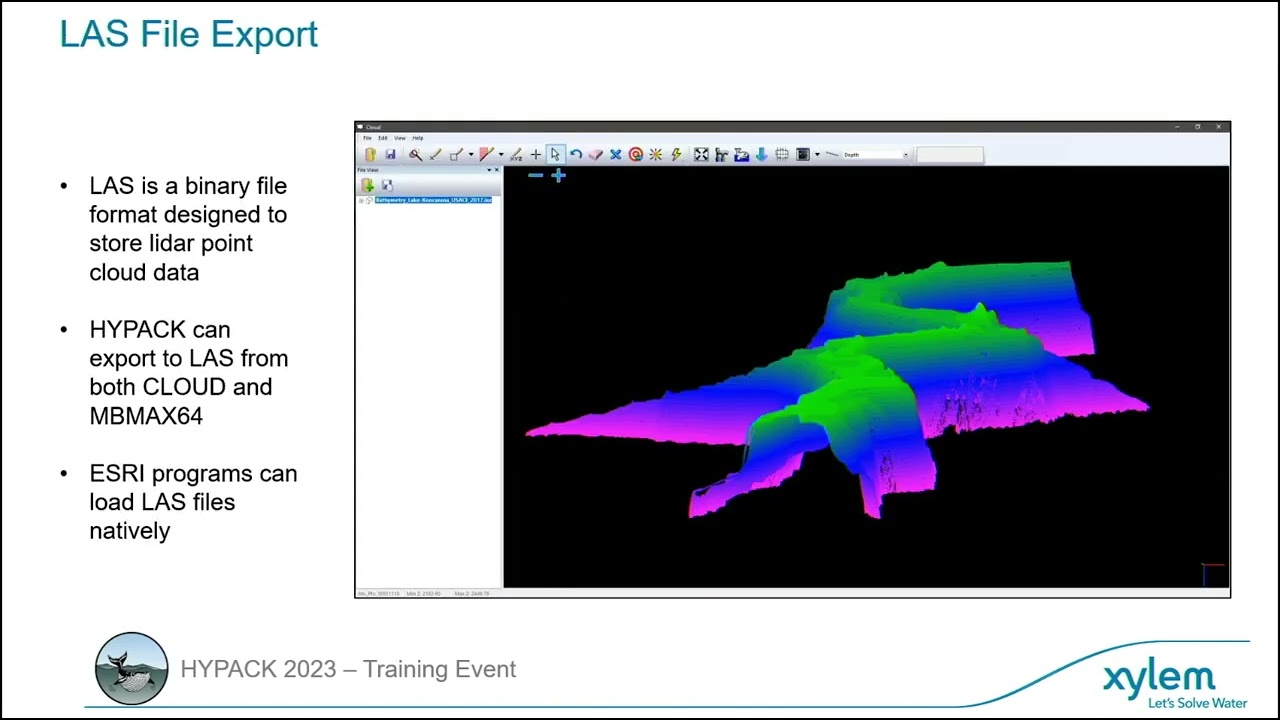Open file using the toolbar folder icon
The width and height of the screenshot is (1280, 720).
[370, 154]
